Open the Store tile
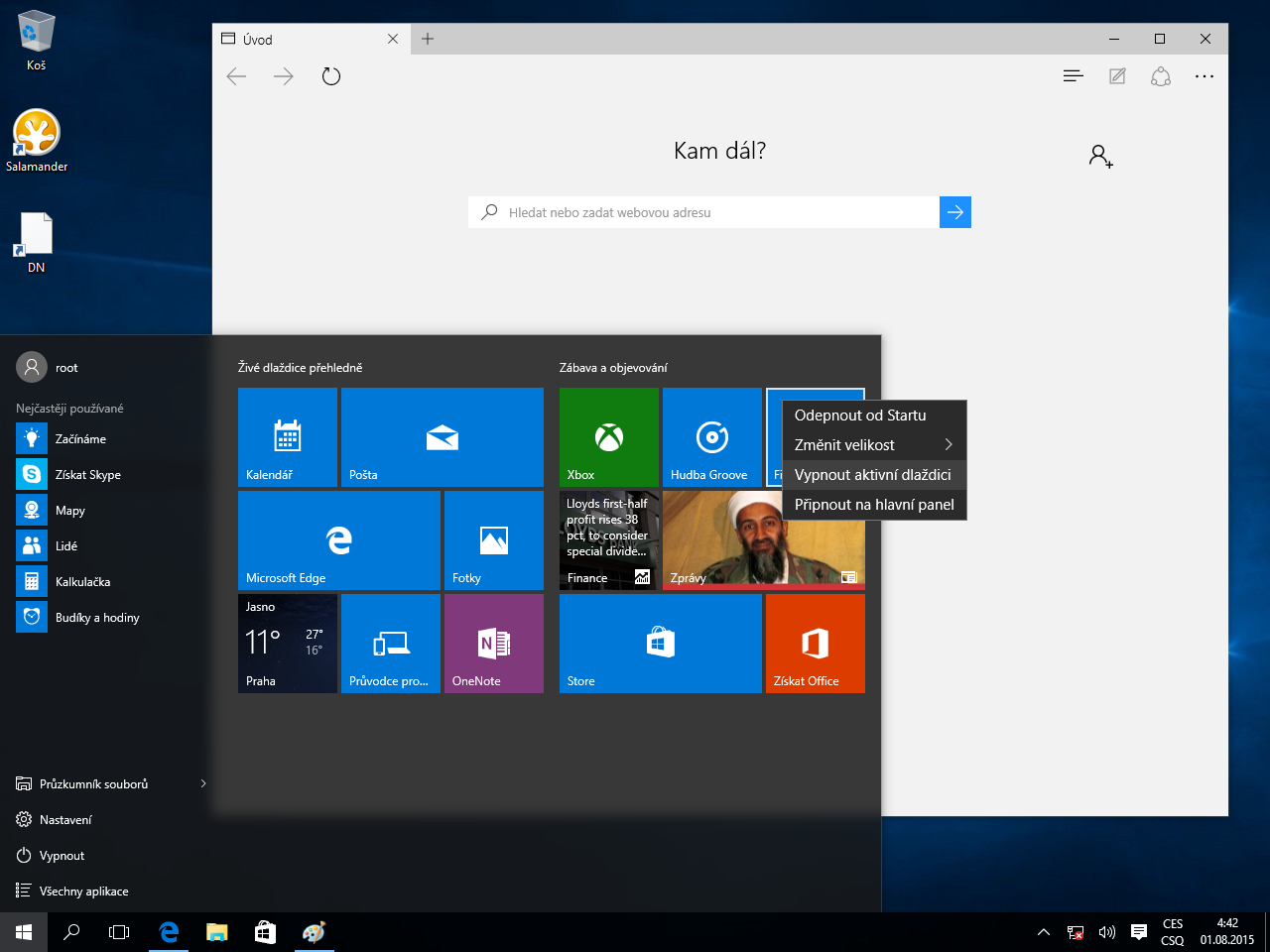Screen dimensions: 1270x952 coord(661,644)
